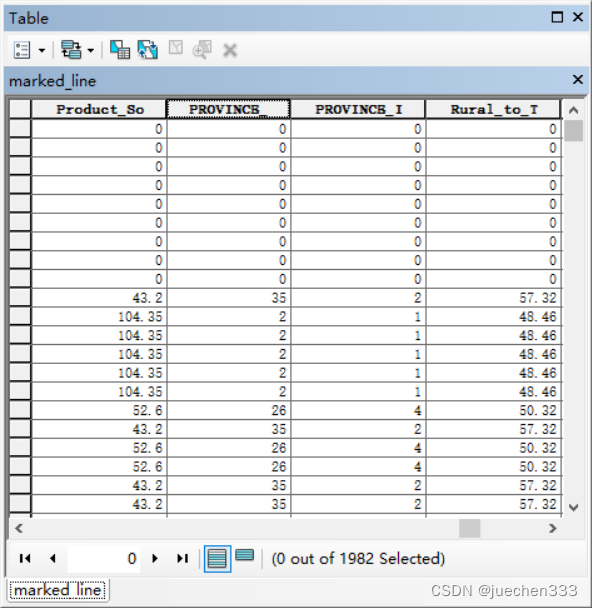Click the Zoom To Selected icon
Image resolution: width=592 pixels, height=608 pixels.
tap(202, 50)
